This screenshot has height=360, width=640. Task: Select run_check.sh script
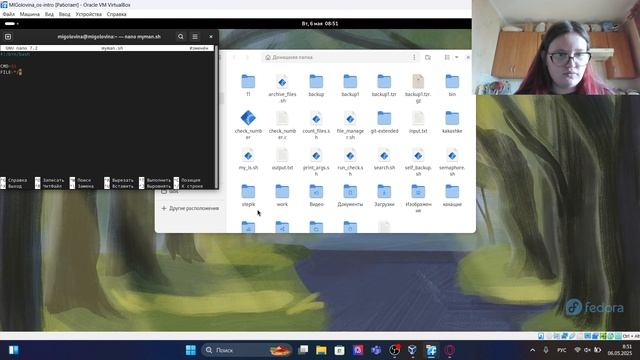pyautogui.click(x=350, y=162)
